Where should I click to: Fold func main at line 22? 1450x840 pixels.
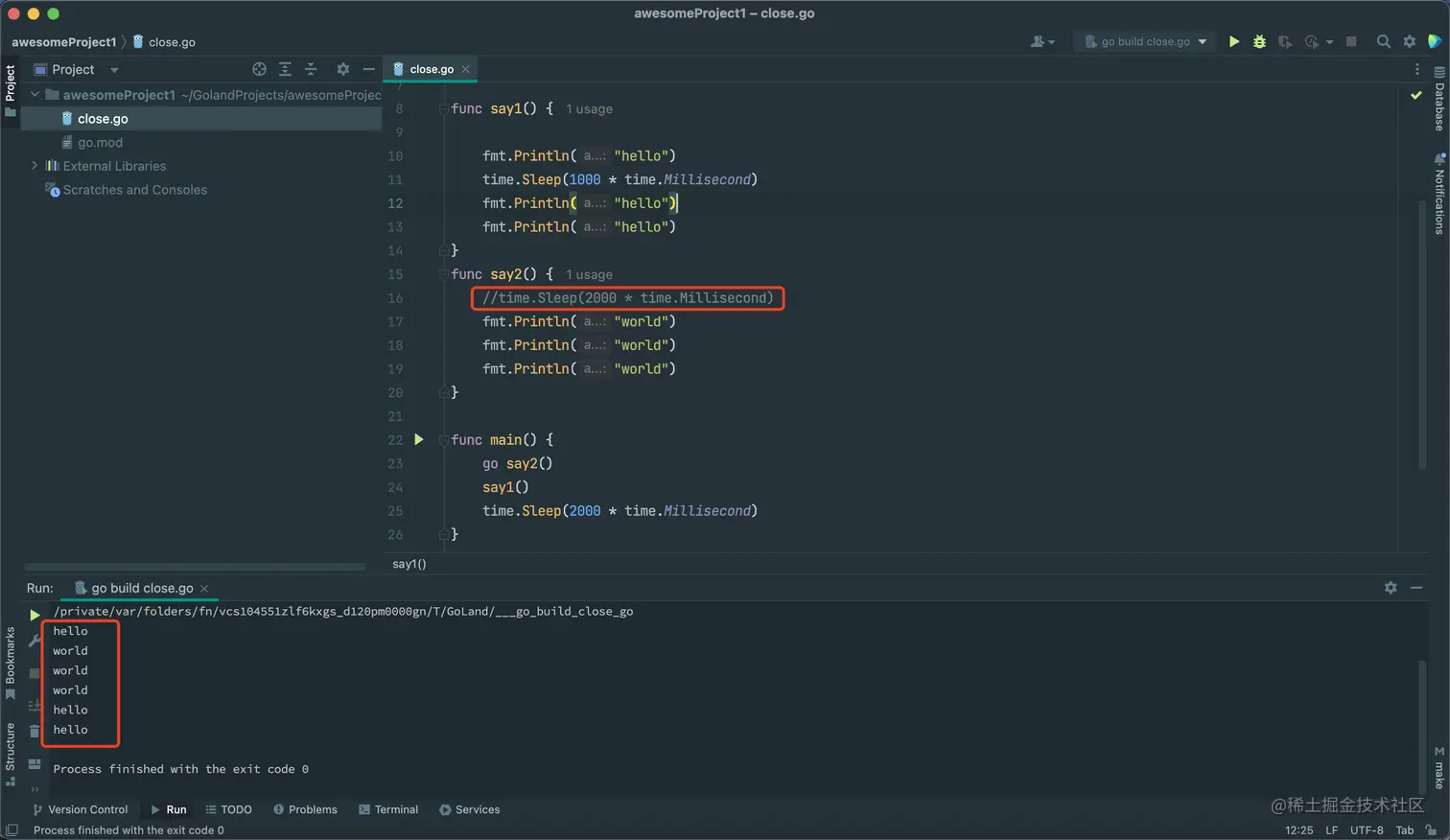(x=443, y=440)
